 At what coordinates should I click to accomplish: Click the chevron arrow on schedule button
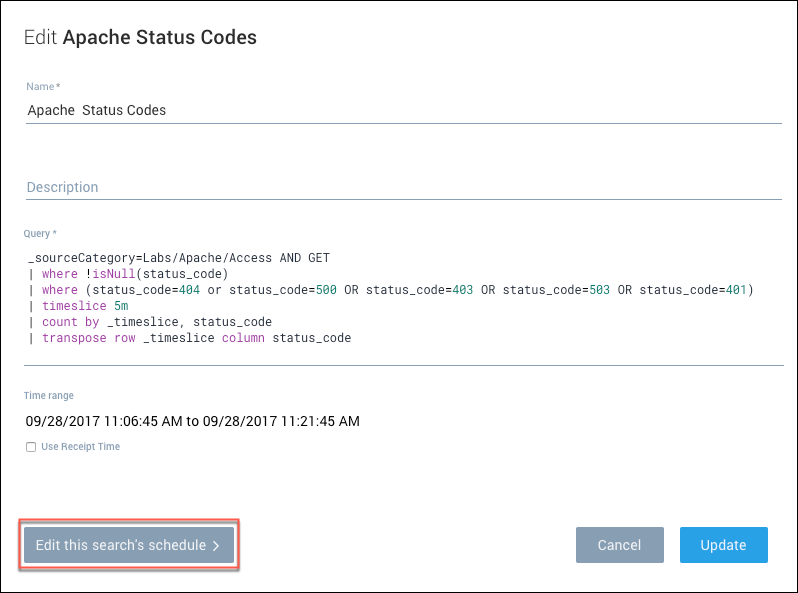(216, 546)
